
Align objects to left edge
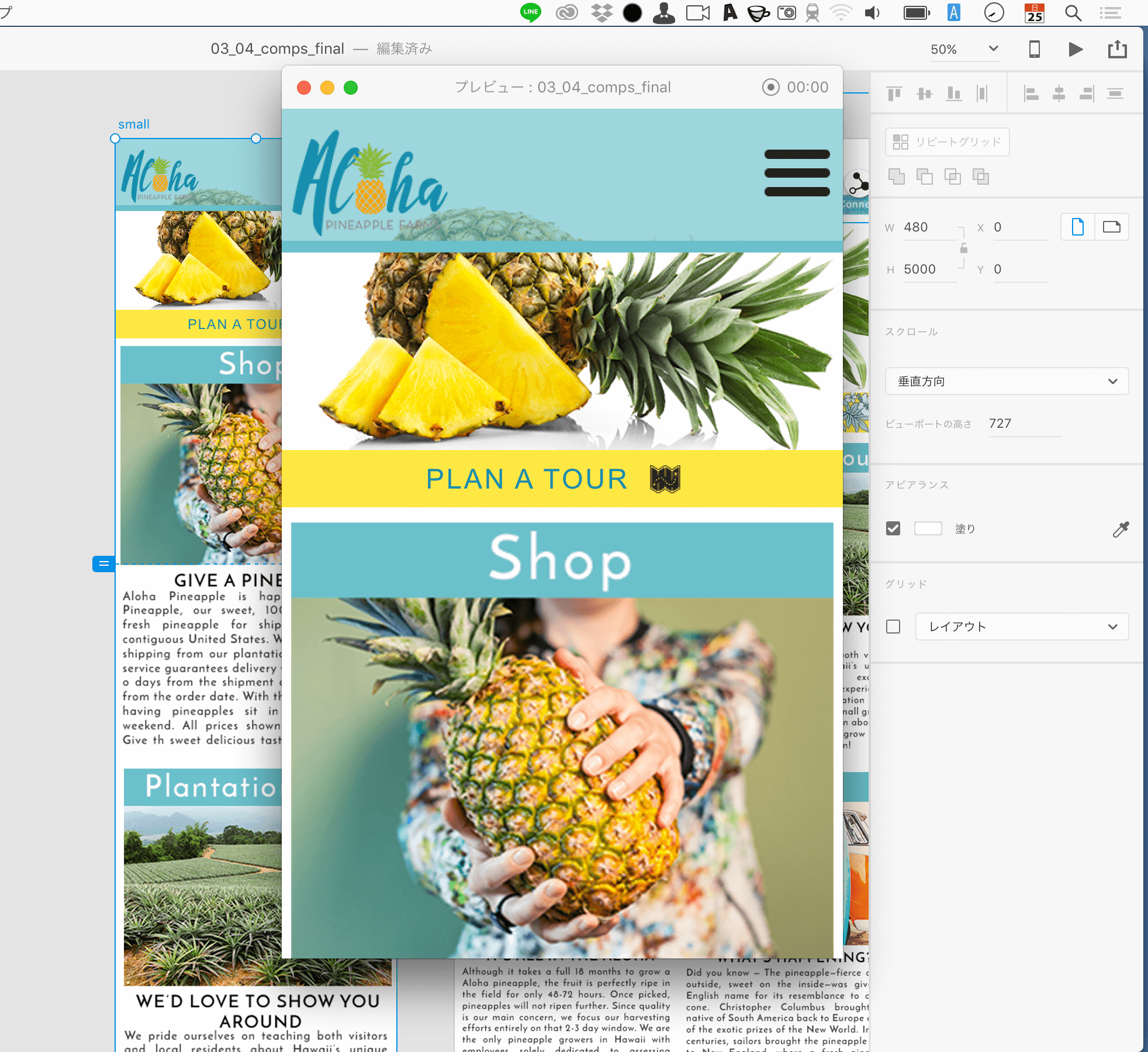(1031, 94)
